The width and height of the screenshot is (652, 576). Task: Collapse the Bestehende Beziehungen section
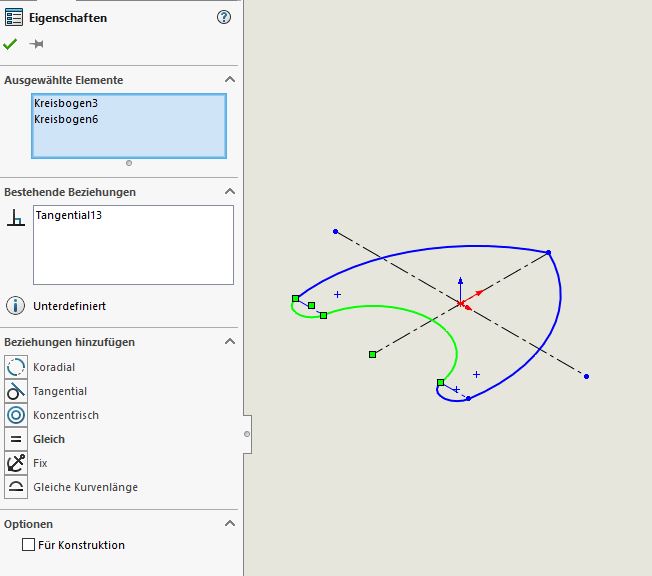click(x=230, y=191)
